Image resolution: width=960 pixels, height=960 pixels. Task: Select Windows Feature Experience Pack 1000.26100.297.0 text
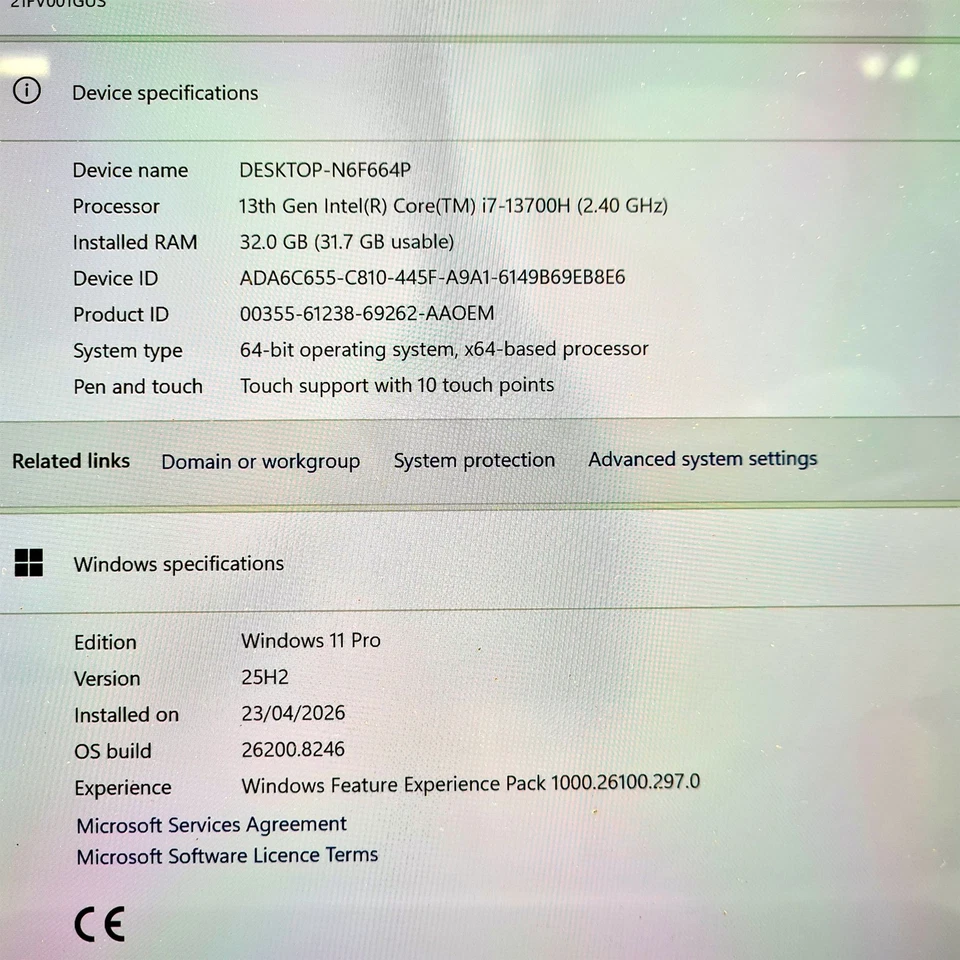pos(471,784)
